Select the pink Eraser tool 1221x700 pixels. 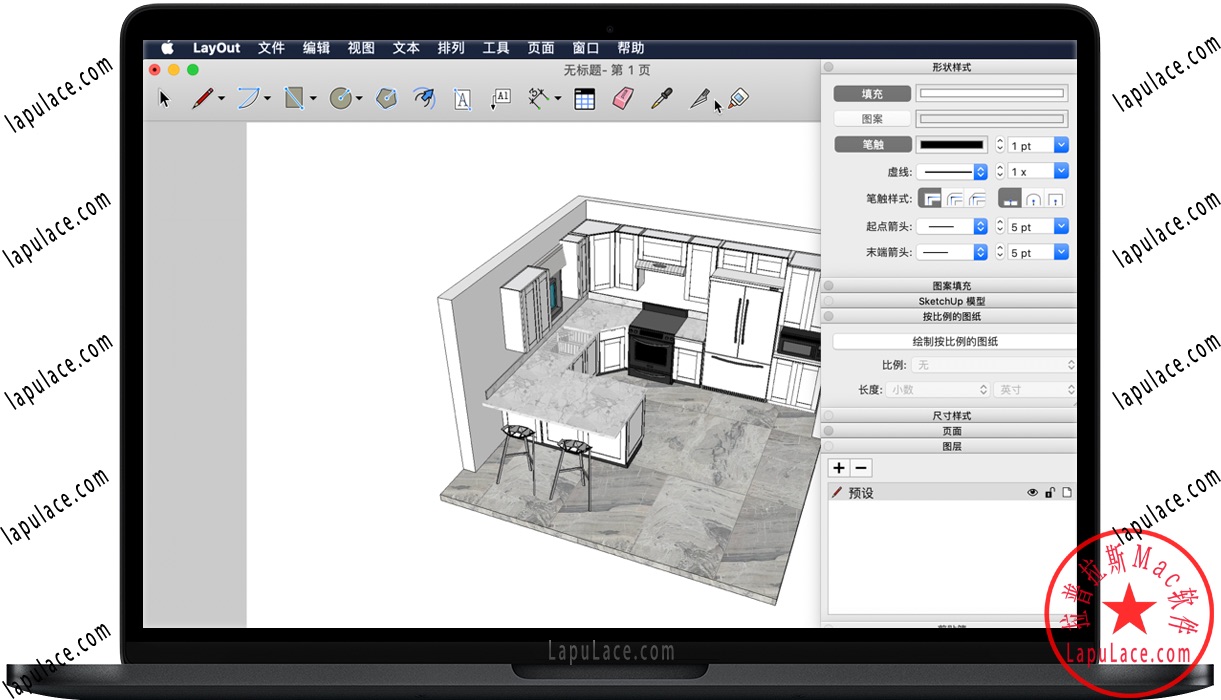click(622, 98)
